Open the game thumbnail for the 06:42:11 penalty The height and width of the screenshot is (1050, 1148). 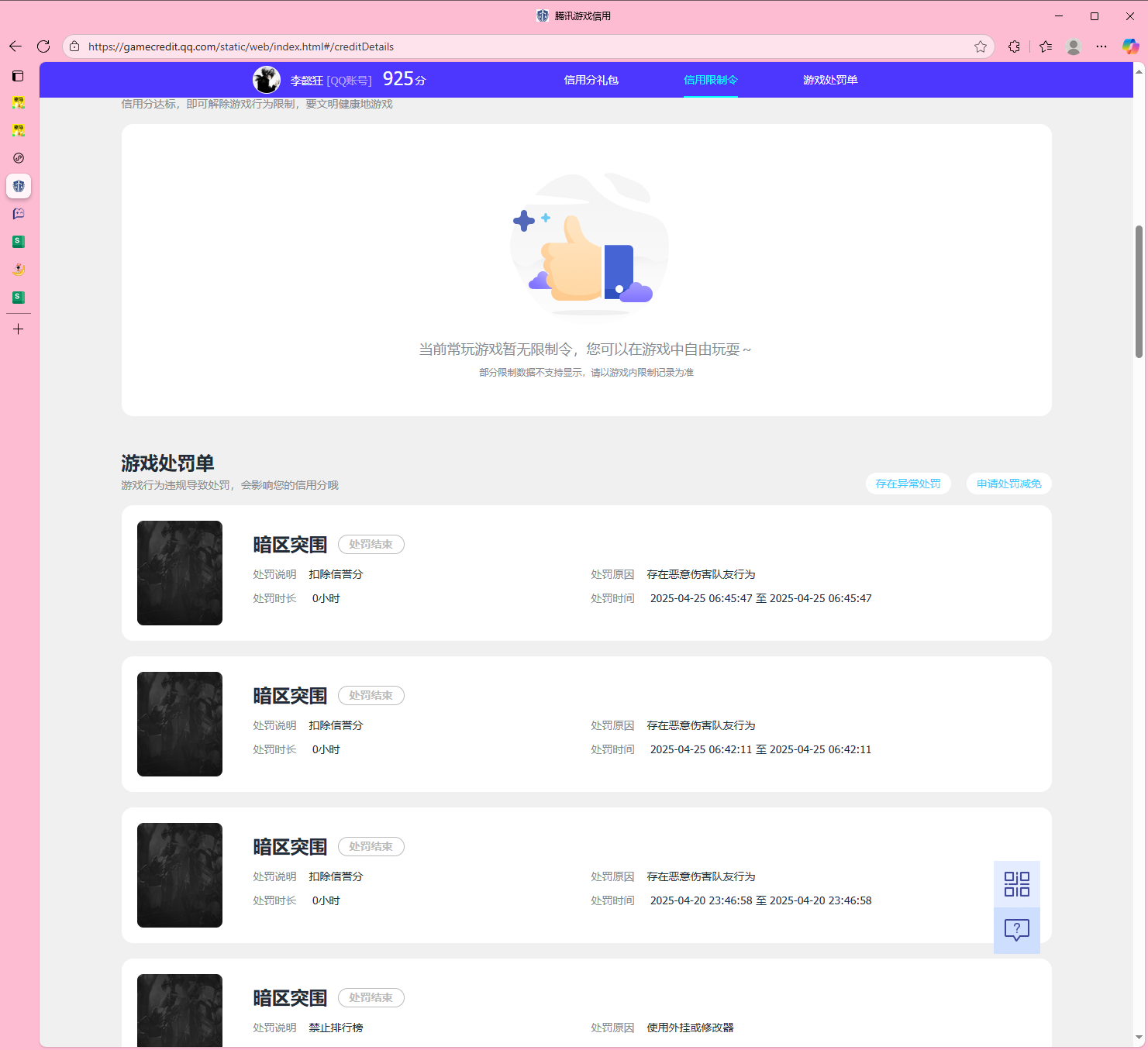click(180, 724)
